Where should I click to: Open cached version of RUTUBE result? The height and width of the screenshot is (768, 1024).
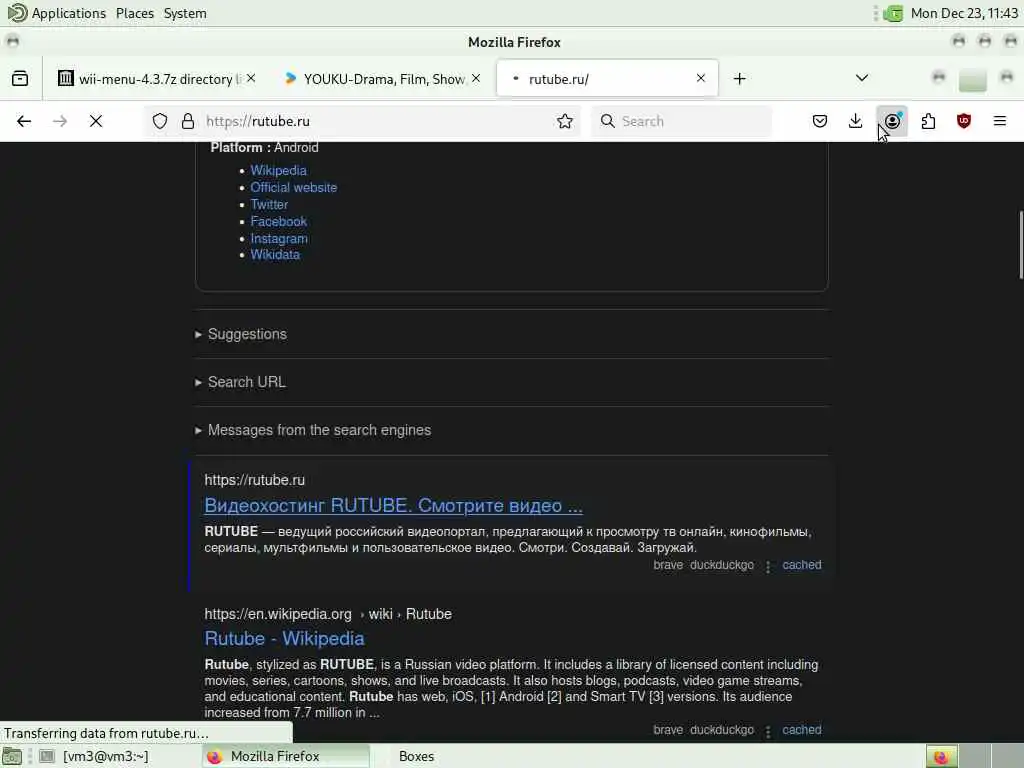(x=801, y=565)
